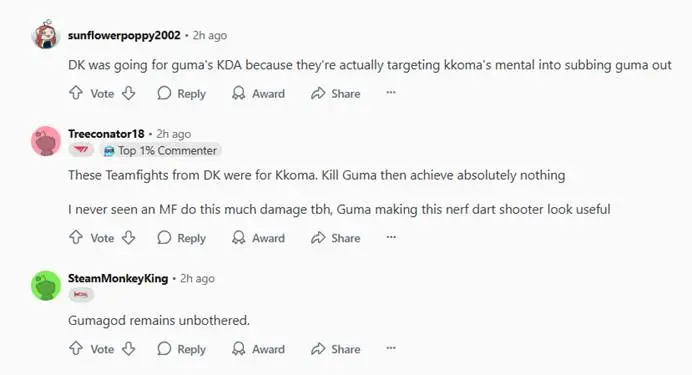Open the three-dot menu on Treeconator18's comment
This screenshot has width=692, height=375.
(x=391, y=237)
